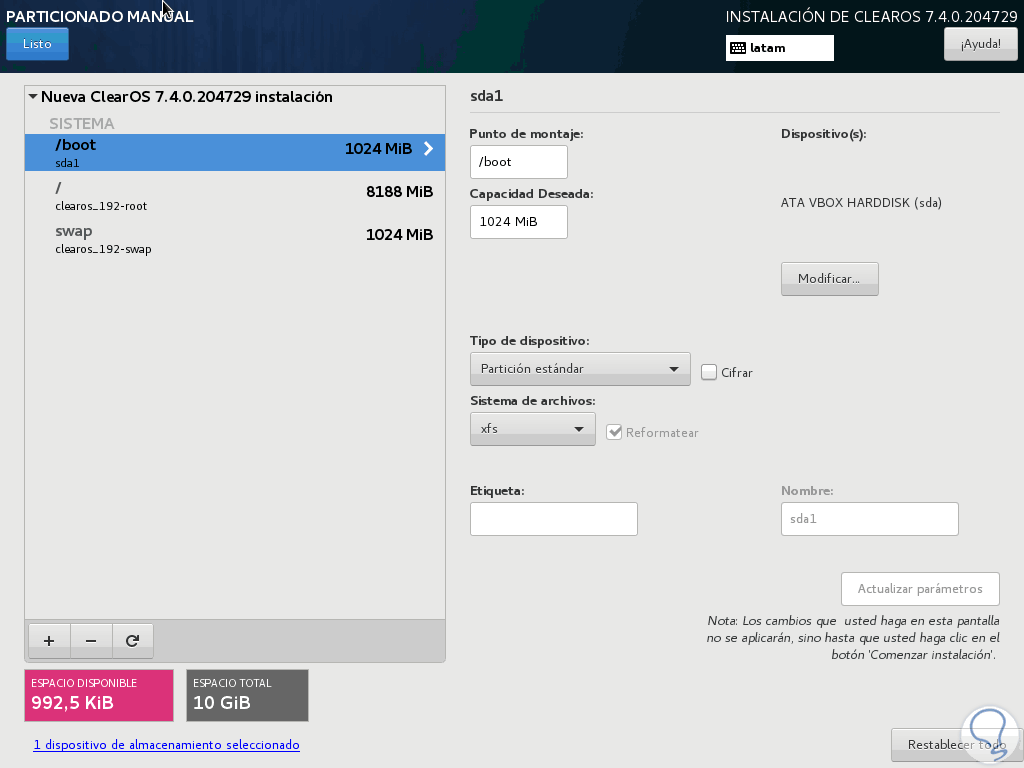Click the keyboard icon next to latam
The image size is (1024, 768).
[x=738, y=48]
